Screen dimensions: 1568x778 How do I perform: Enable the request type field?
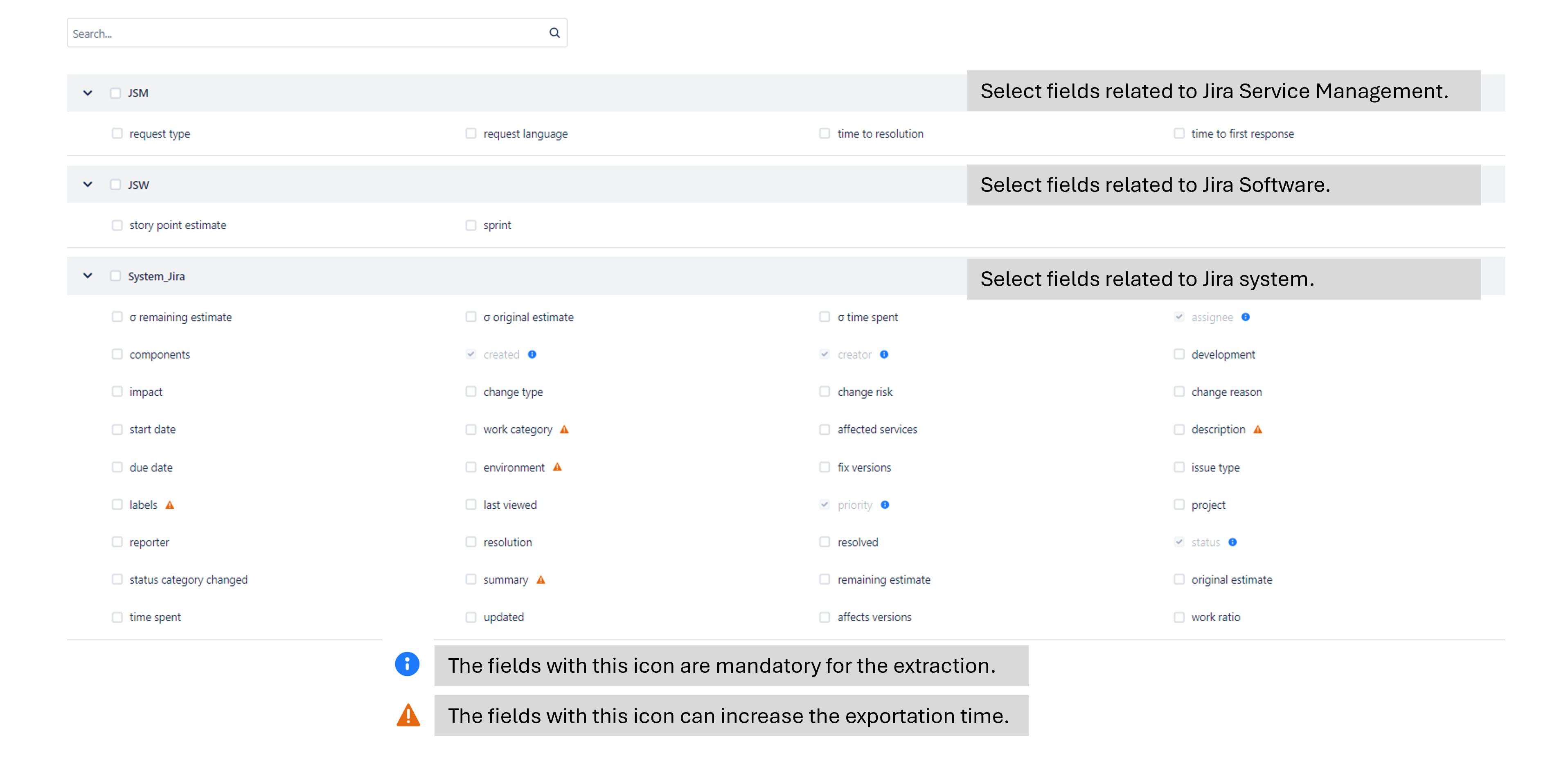tap(117, 133)
